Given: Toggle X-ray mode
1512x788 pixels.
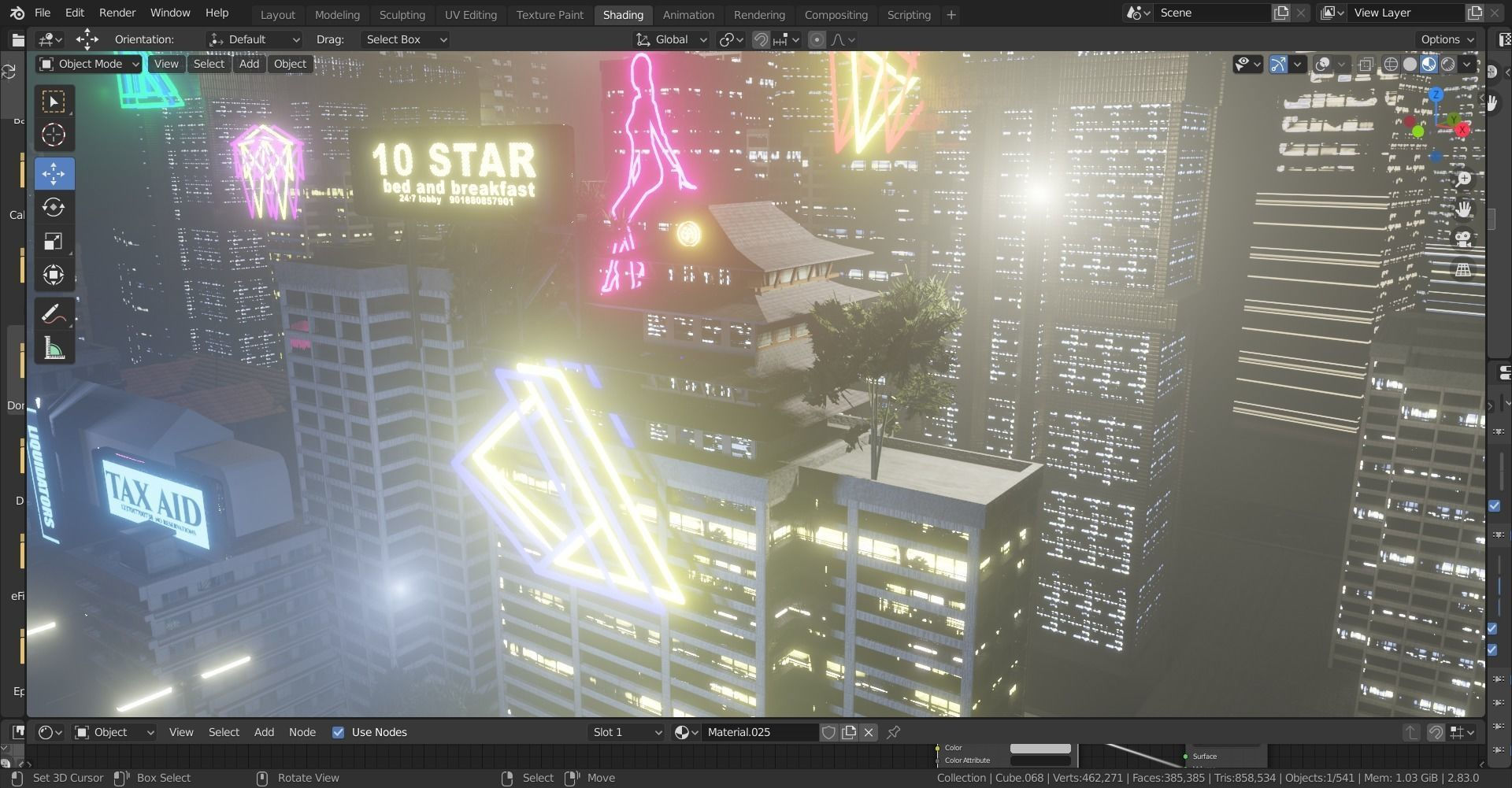Looking at the screenshot, I should tap(1366, 64).
